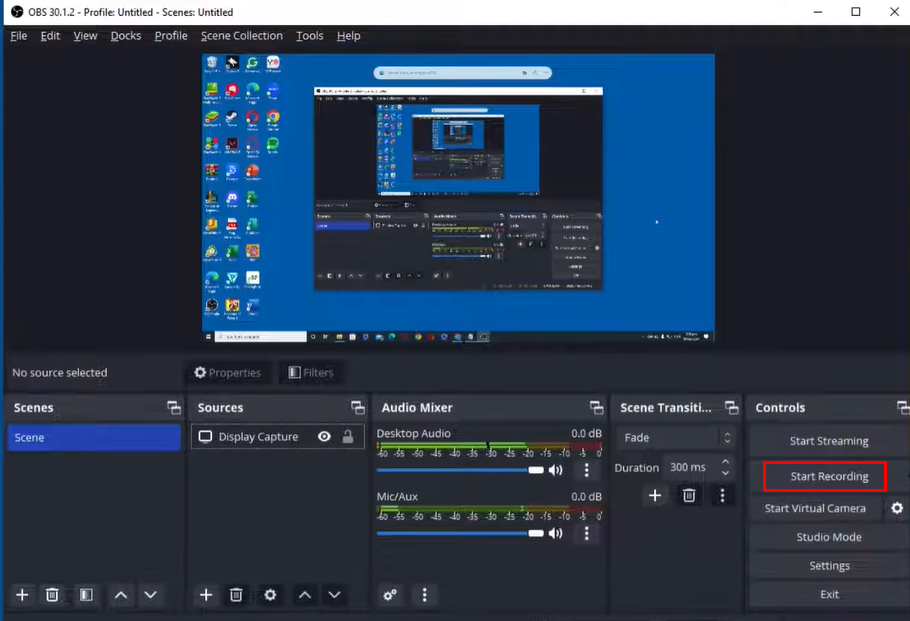Open source properties via the gear icon
The height and width of the screenshot is (621, 910).
click(x=270, y=595)
